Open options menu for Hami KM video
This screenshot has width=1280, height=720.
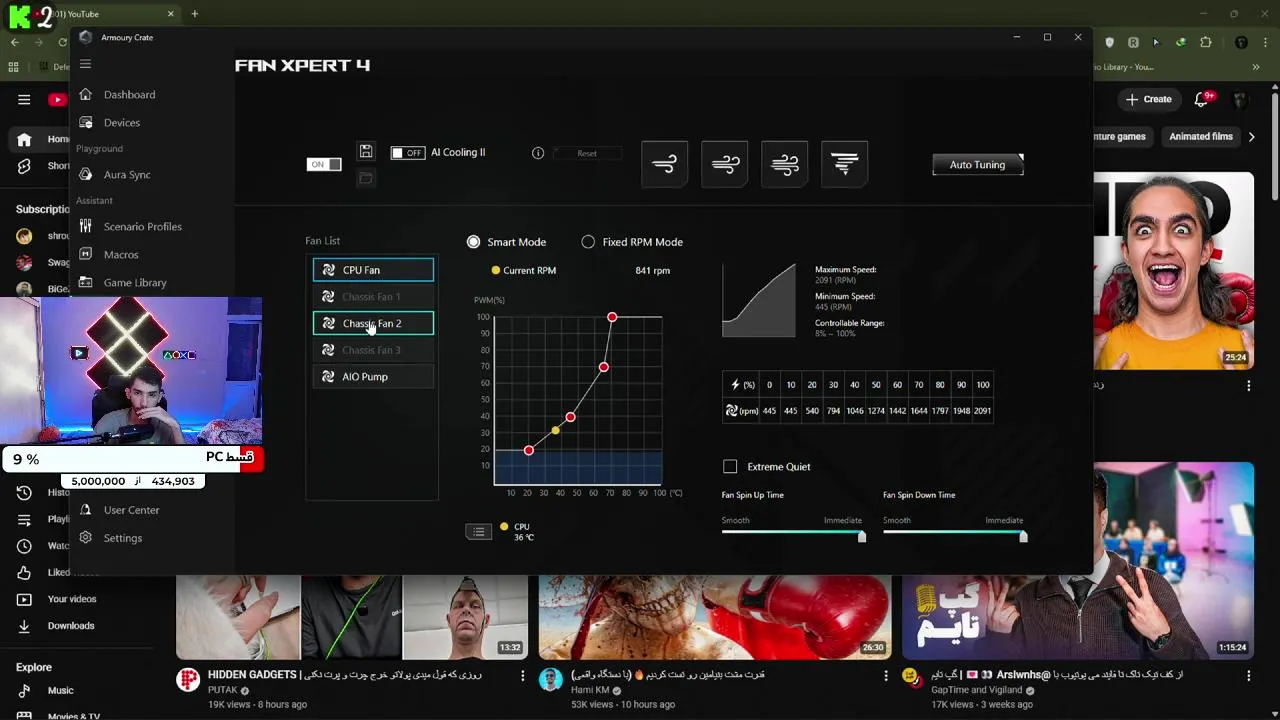point(885,676)
